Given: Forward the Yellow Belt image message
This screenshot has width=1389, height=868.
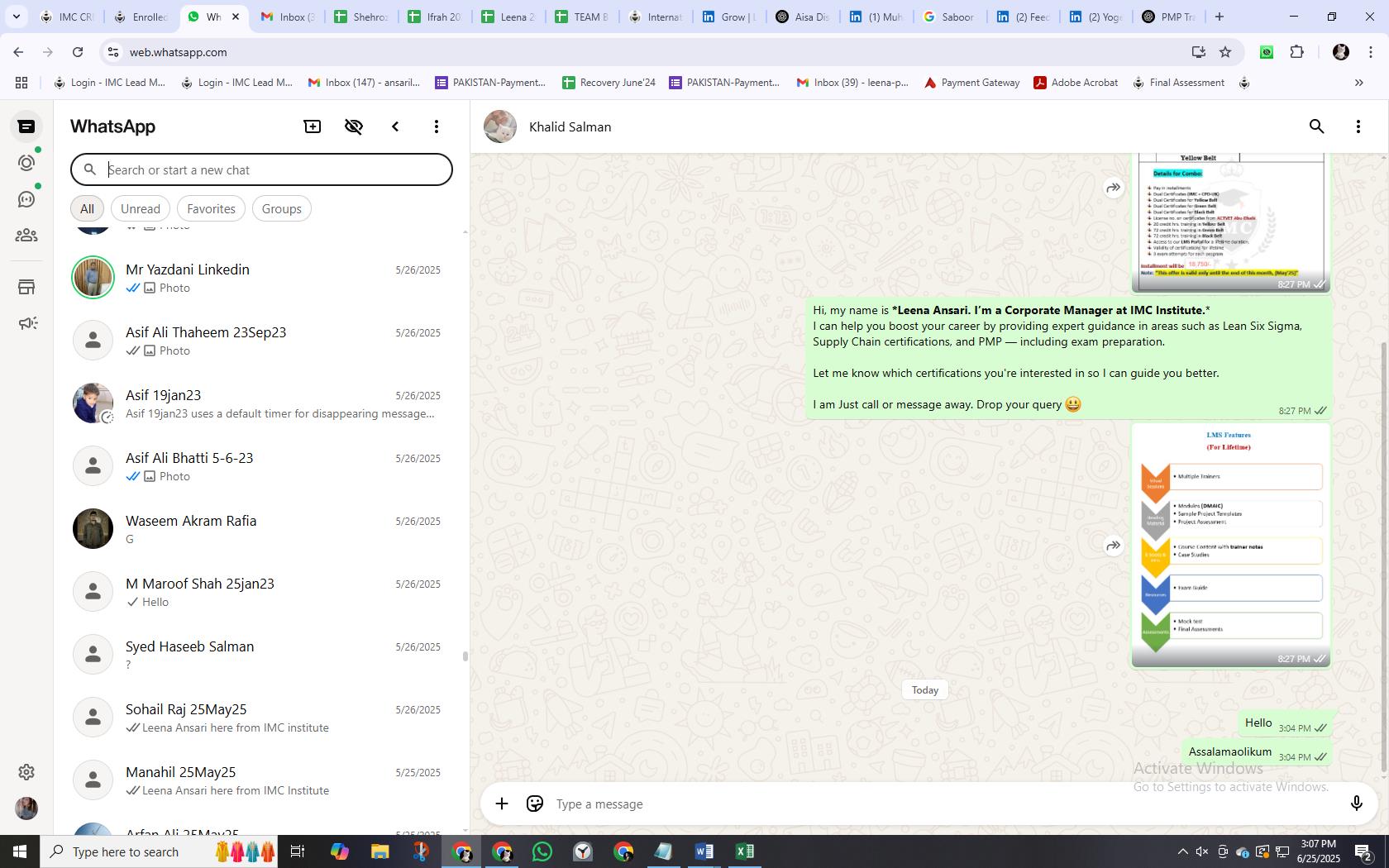Looking at the screenshot, I should pyautogui.click(x=1113, y=188).
